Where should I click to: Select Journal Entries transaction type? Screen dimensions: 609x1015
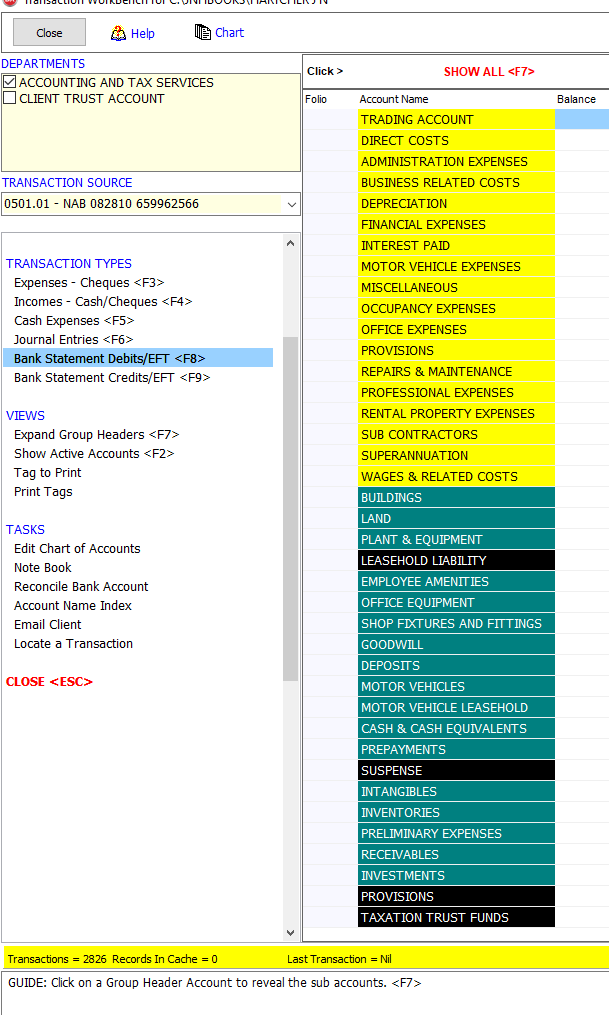coord(73,340)
